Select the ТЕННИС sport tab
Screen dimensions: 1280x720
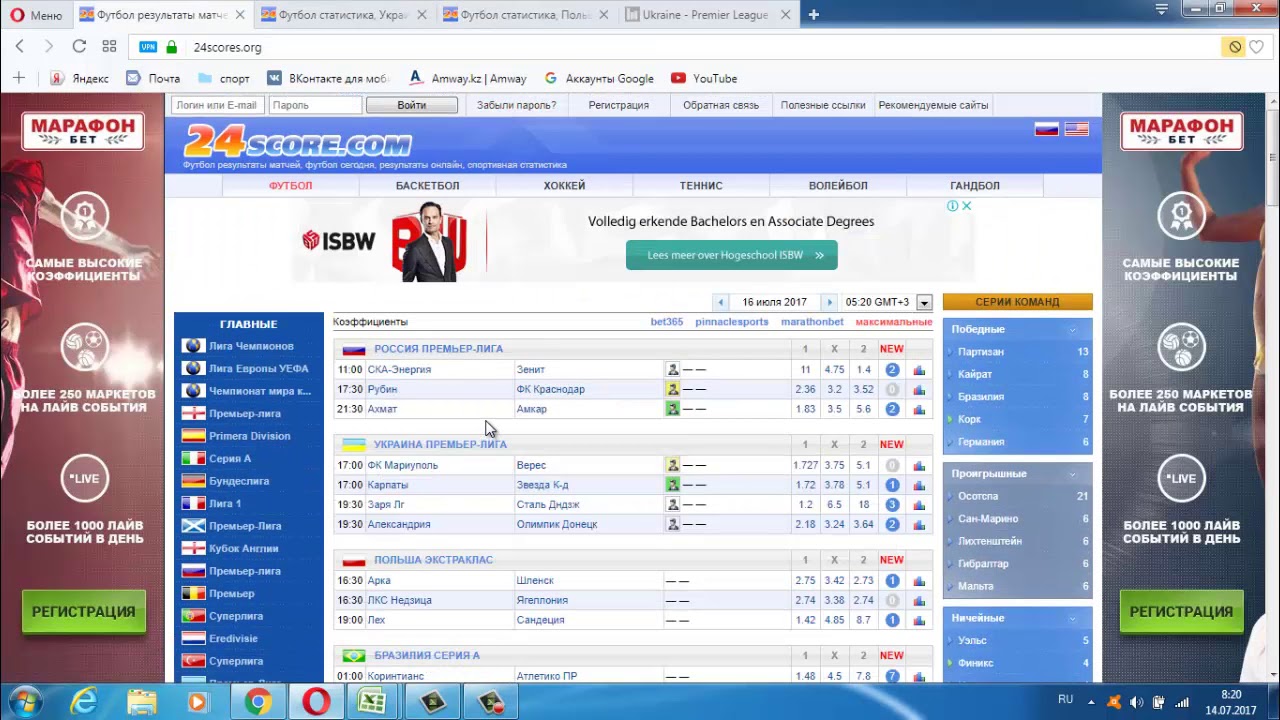tap(701, 185)
